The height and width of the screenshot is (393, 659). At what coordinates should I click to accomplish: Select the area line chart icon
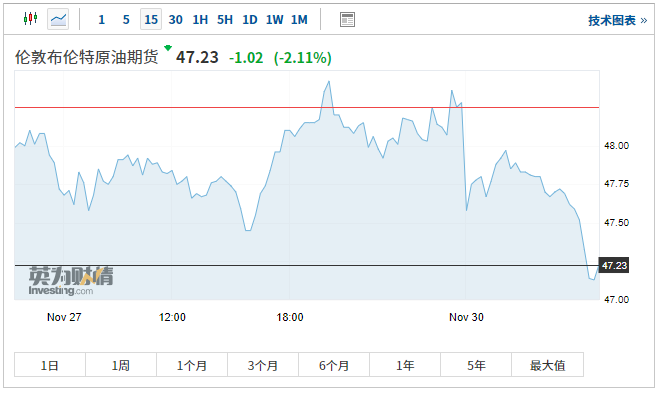58,19
